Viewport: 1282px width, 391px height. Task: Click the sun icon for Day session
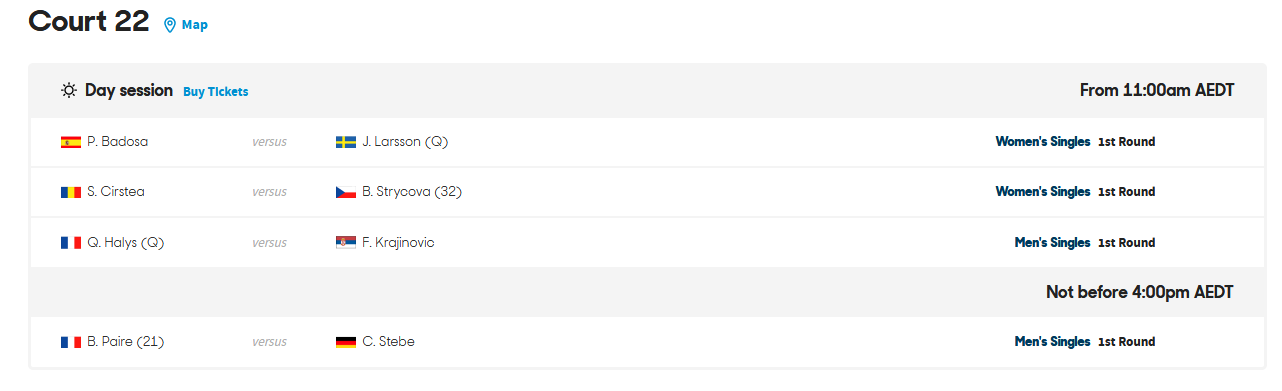[x=69, y=91]
